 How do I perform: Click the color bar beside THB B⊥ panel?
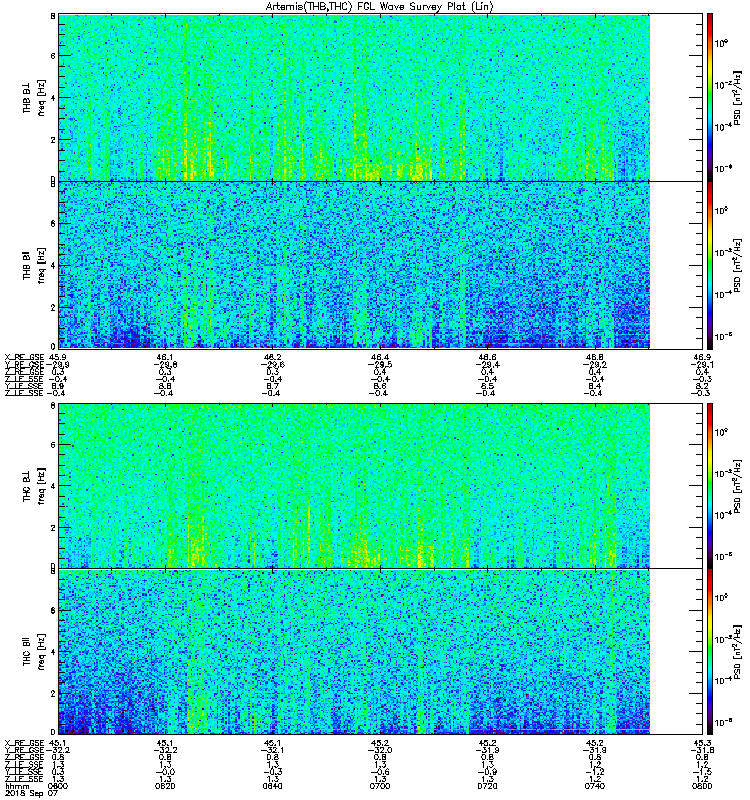click(x=710, y=97)
